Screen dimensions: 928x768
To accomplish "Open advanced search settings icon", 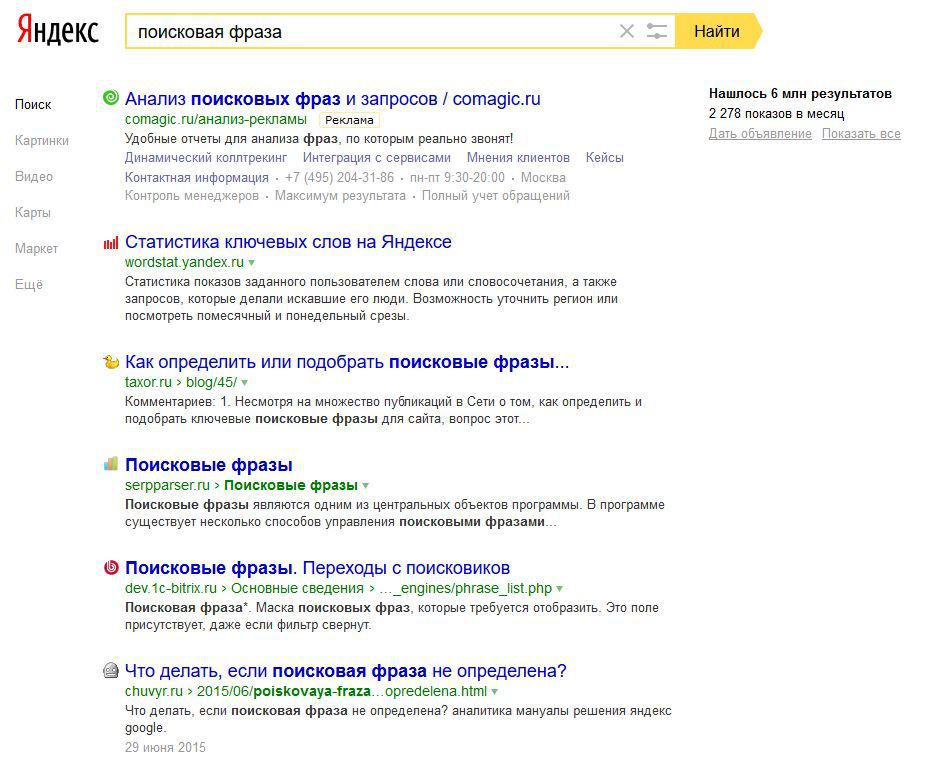I will point(656,31).
